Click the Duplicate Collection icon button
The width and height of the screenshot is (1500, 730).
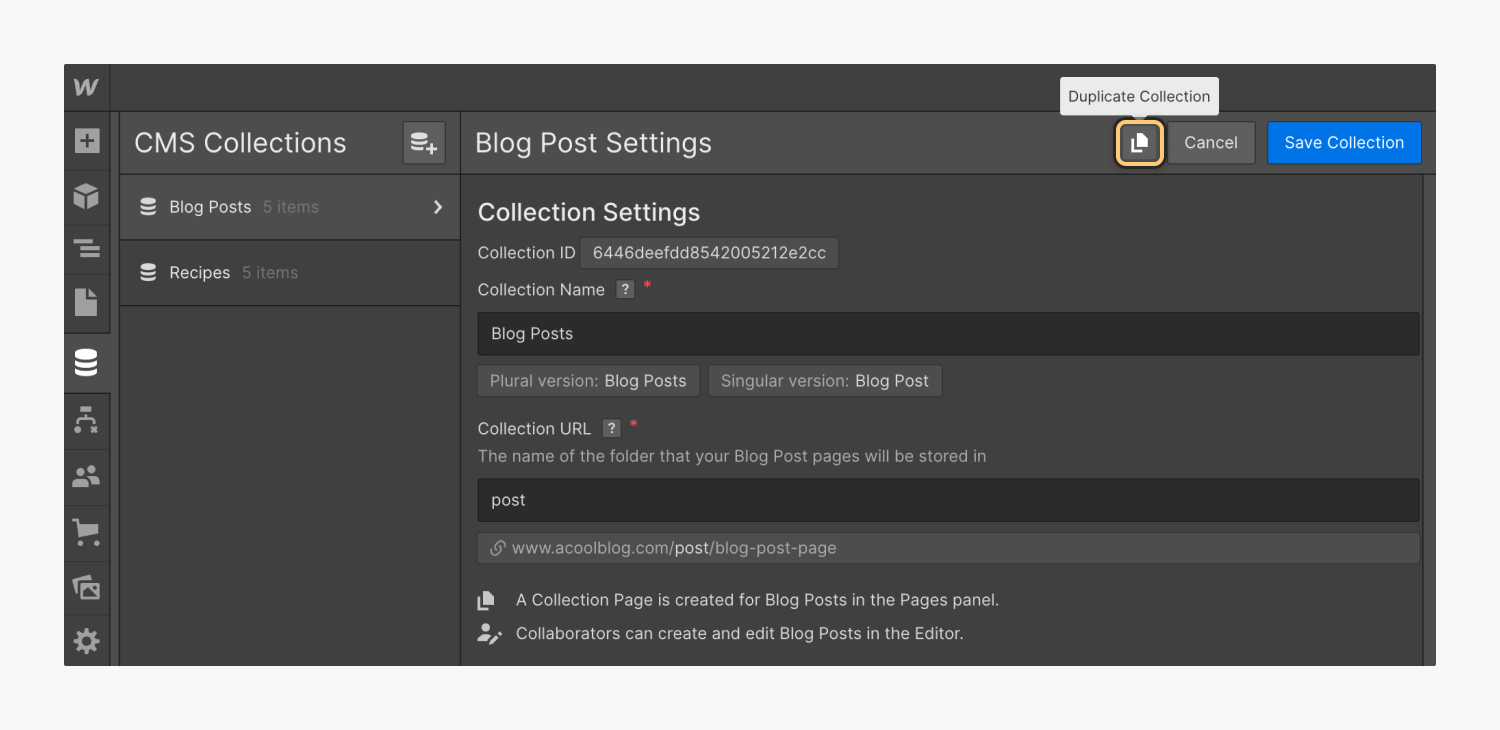coord(1140,143)
